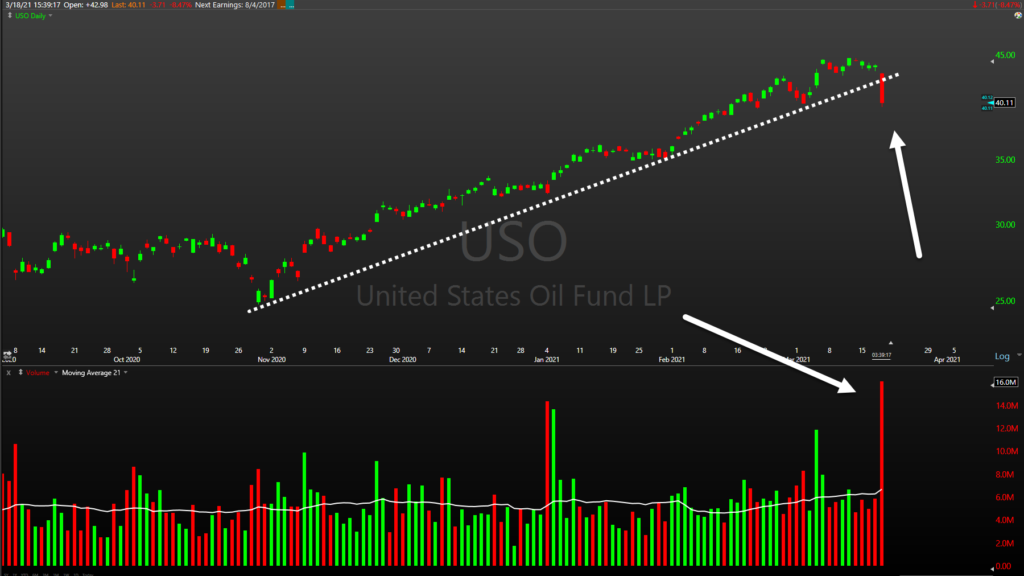The width and height of the screenshot is (1024, 576).
Task: Click the cyan current price pointer arrow
Action: (x=990, y=103)
